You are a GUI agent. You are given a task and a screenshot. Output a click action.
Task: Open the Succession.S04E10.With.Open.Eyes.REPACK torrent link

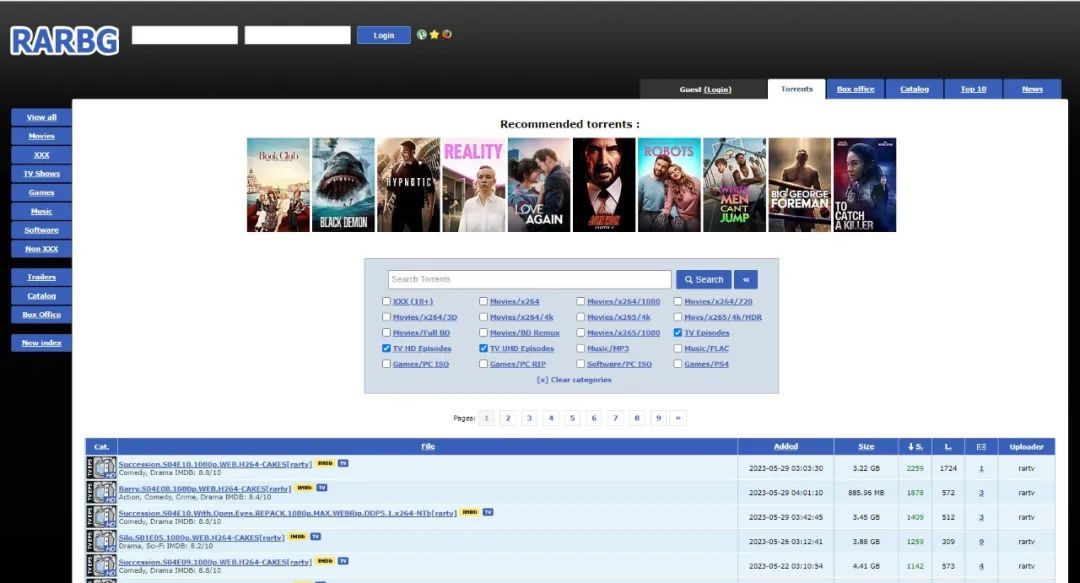pyautogui.click(x=287, y=513)
